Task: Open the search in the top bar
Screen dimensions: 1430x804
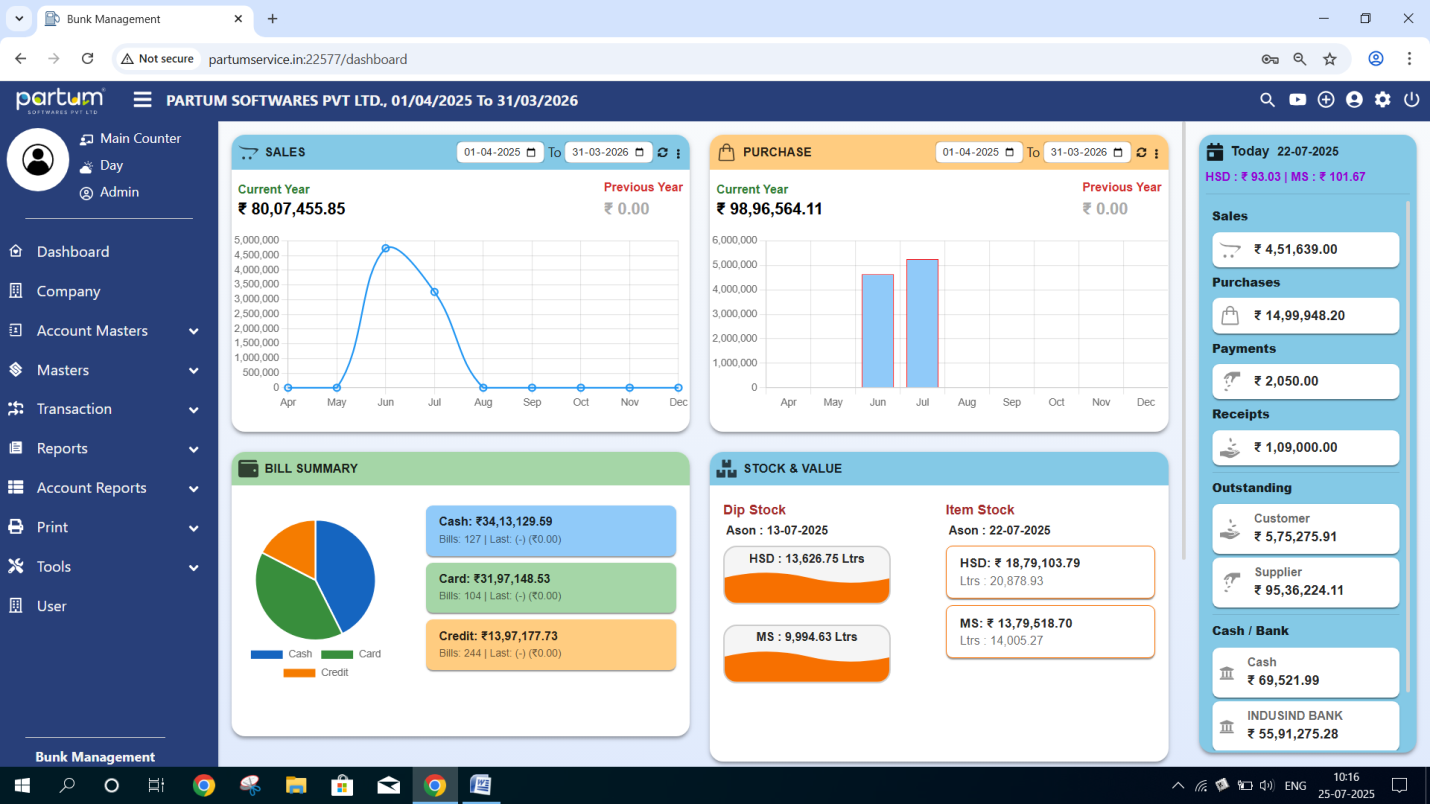Action: click(x=1267, y=99)
